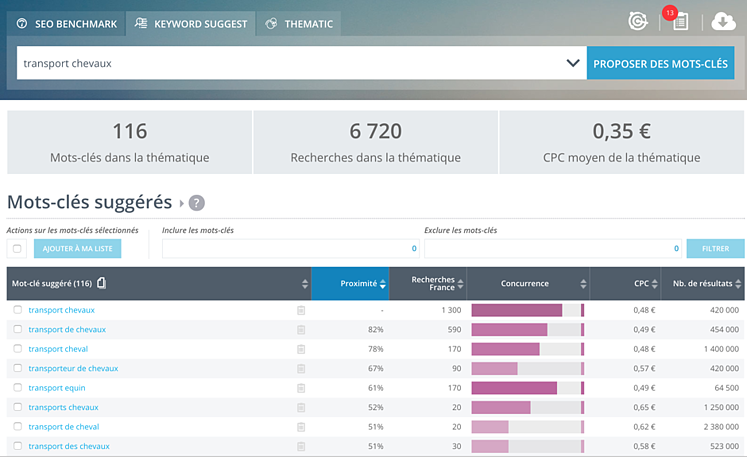Sort by Concurrence column
747x457 pixels.
[528, 284]
